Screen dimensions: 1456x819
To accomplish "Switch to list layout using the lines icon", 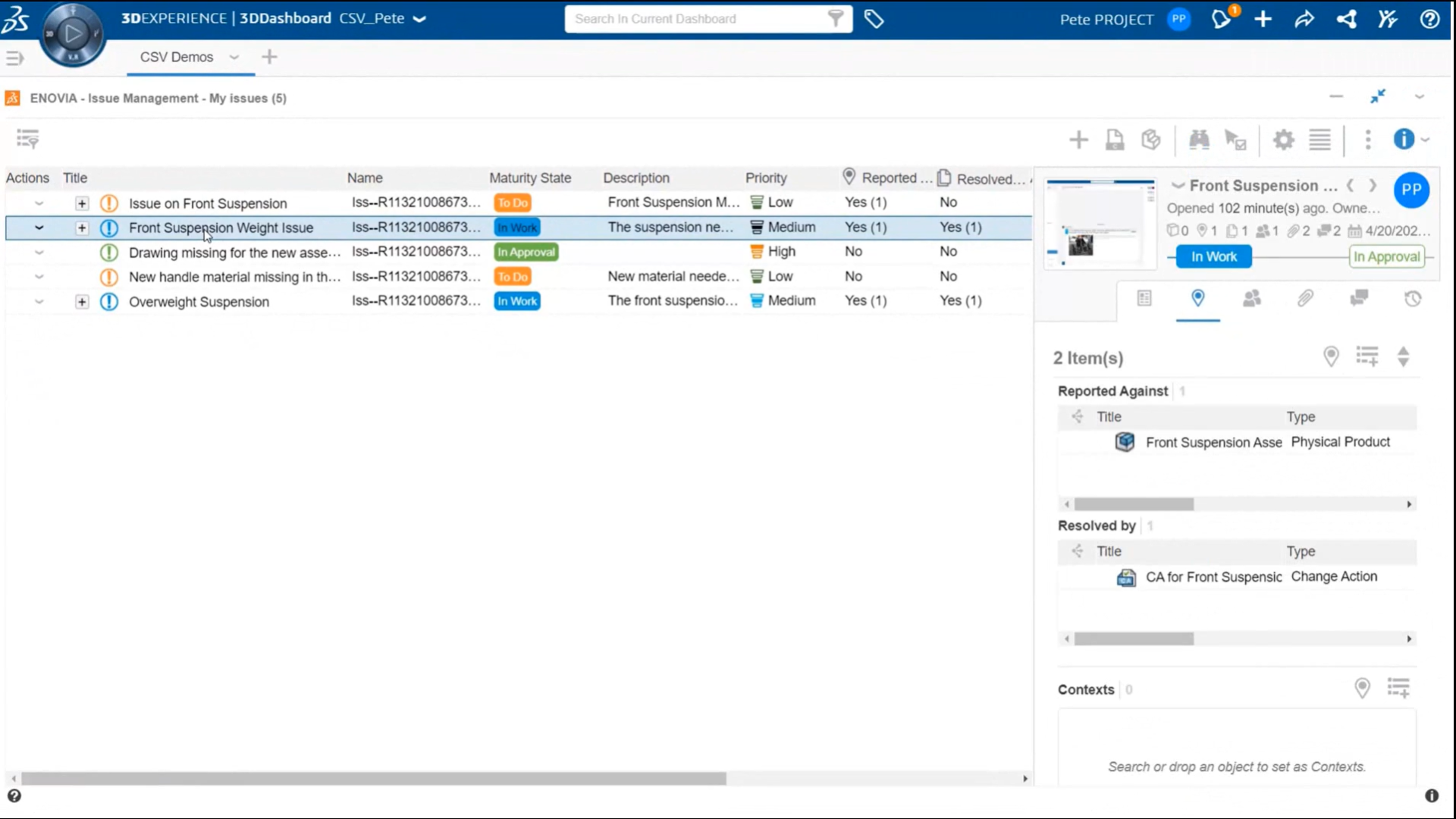I will (x=1319, y=140).
